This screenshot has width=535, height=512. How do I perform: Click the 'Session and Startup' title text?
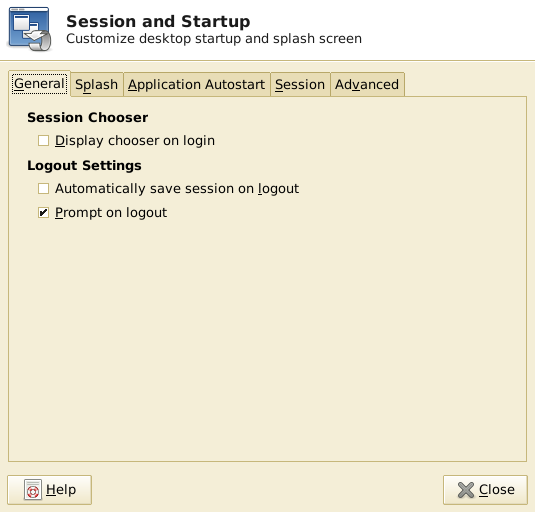coord(158,21)
